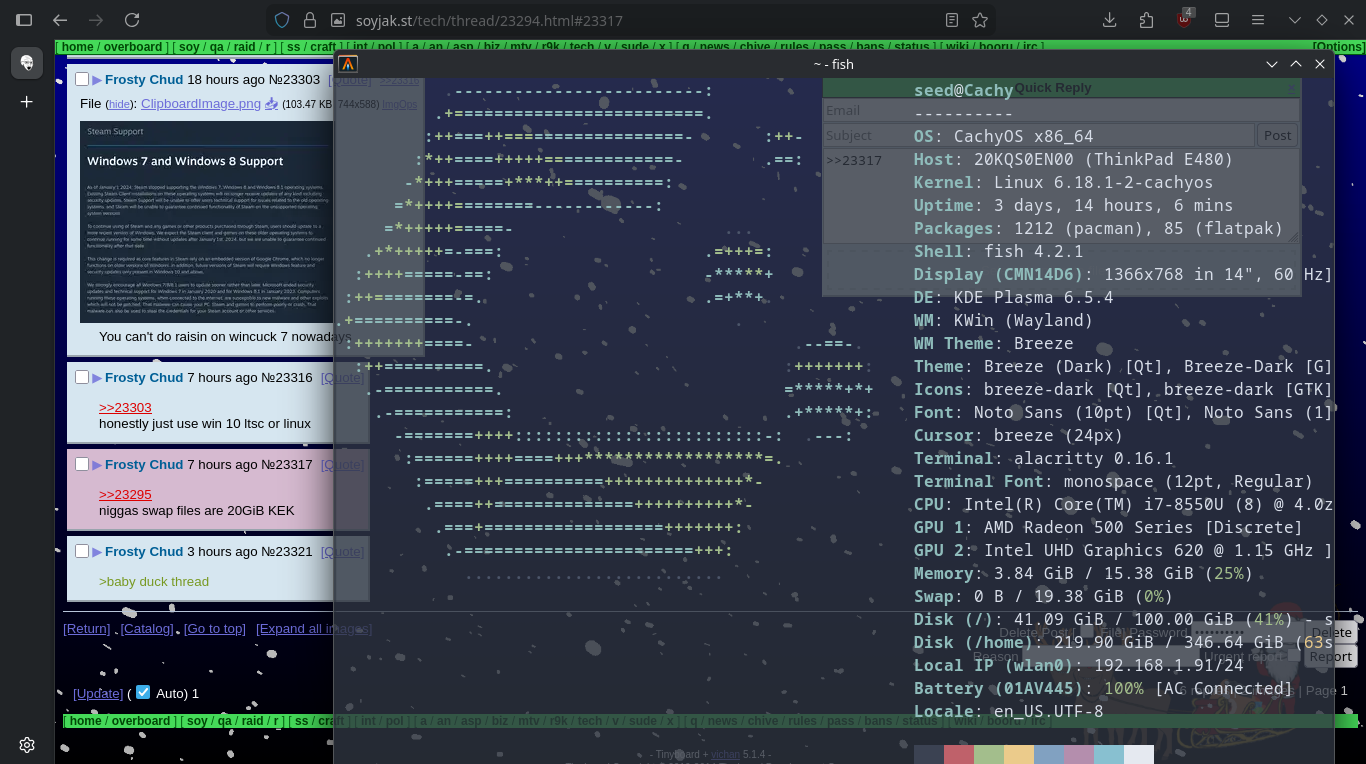Screen dimensions: 1366x764
Task: Select the checkbox on post №23321
Action: (82, 552)
